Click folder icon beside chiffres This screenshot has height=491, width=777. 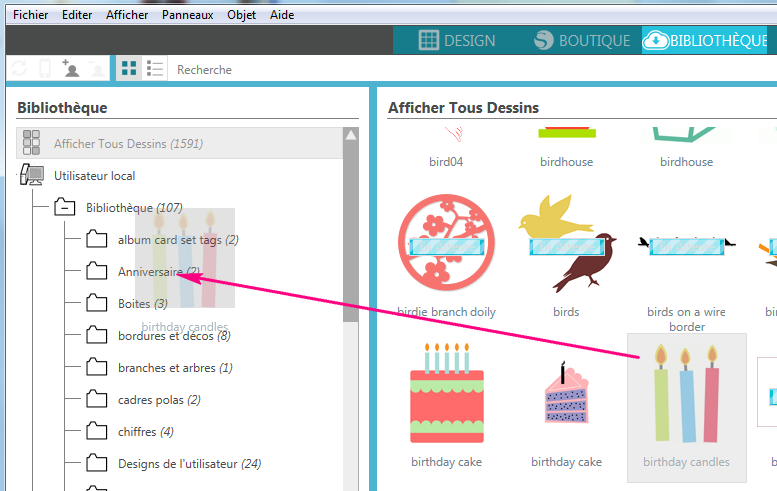[97, 431]
